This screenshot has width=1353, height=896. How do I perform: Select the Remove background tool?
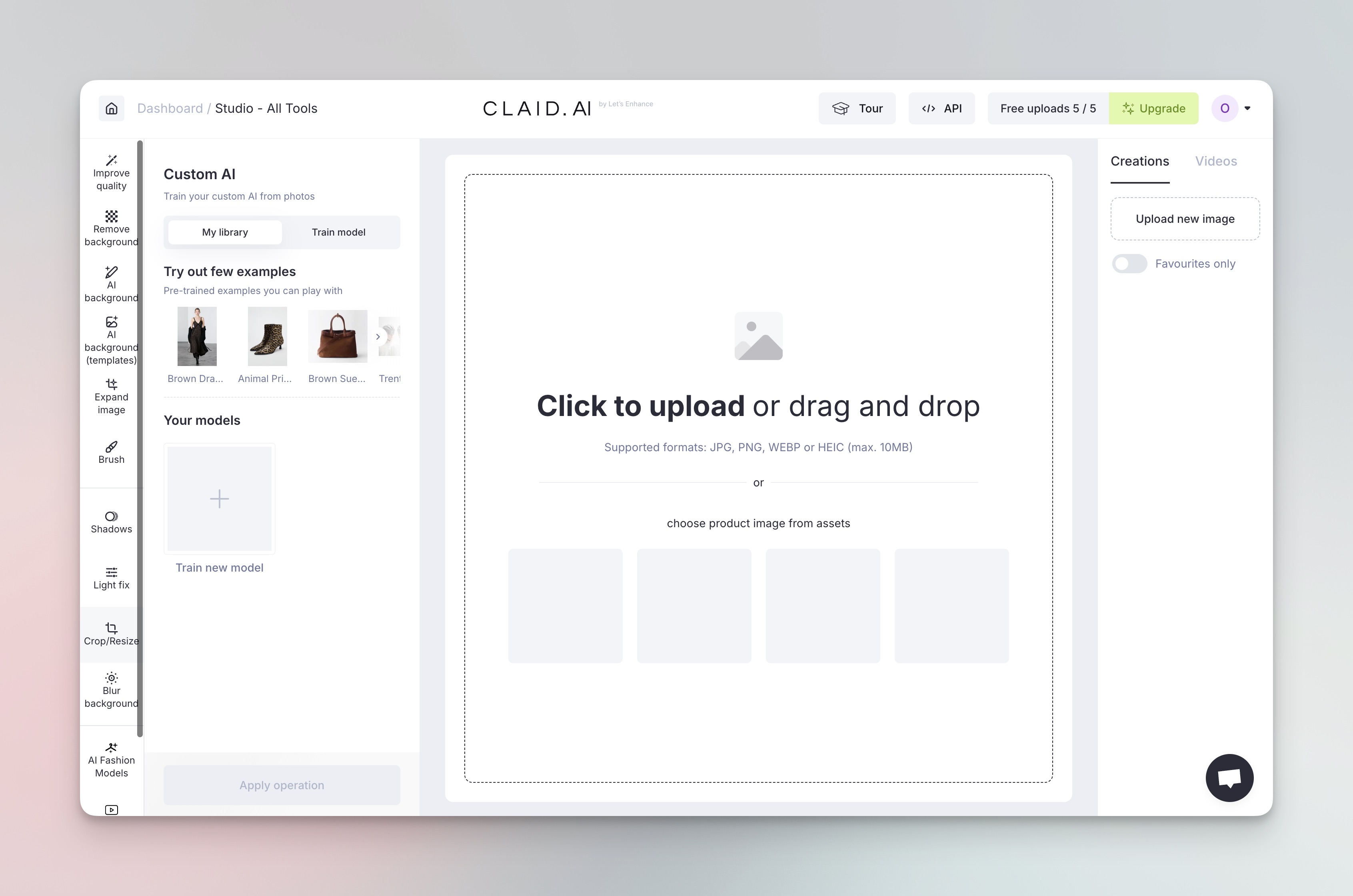112,228
